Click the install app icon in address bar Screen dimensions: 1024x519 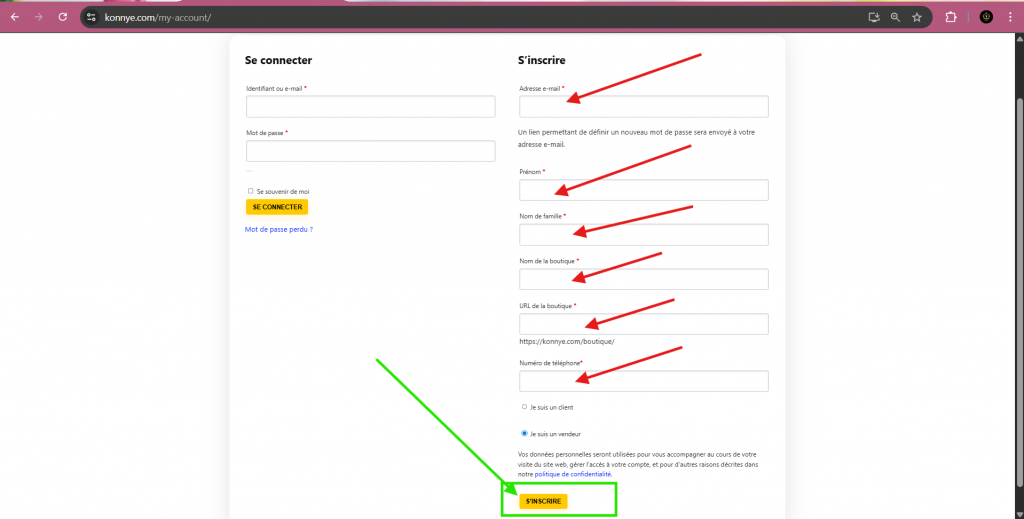coord(874,17)
